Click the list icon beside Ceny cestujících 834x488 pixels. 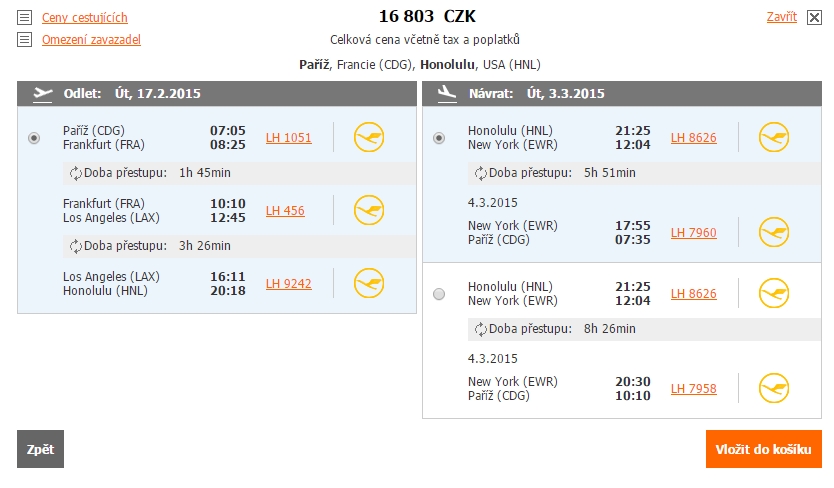point(24,18)
